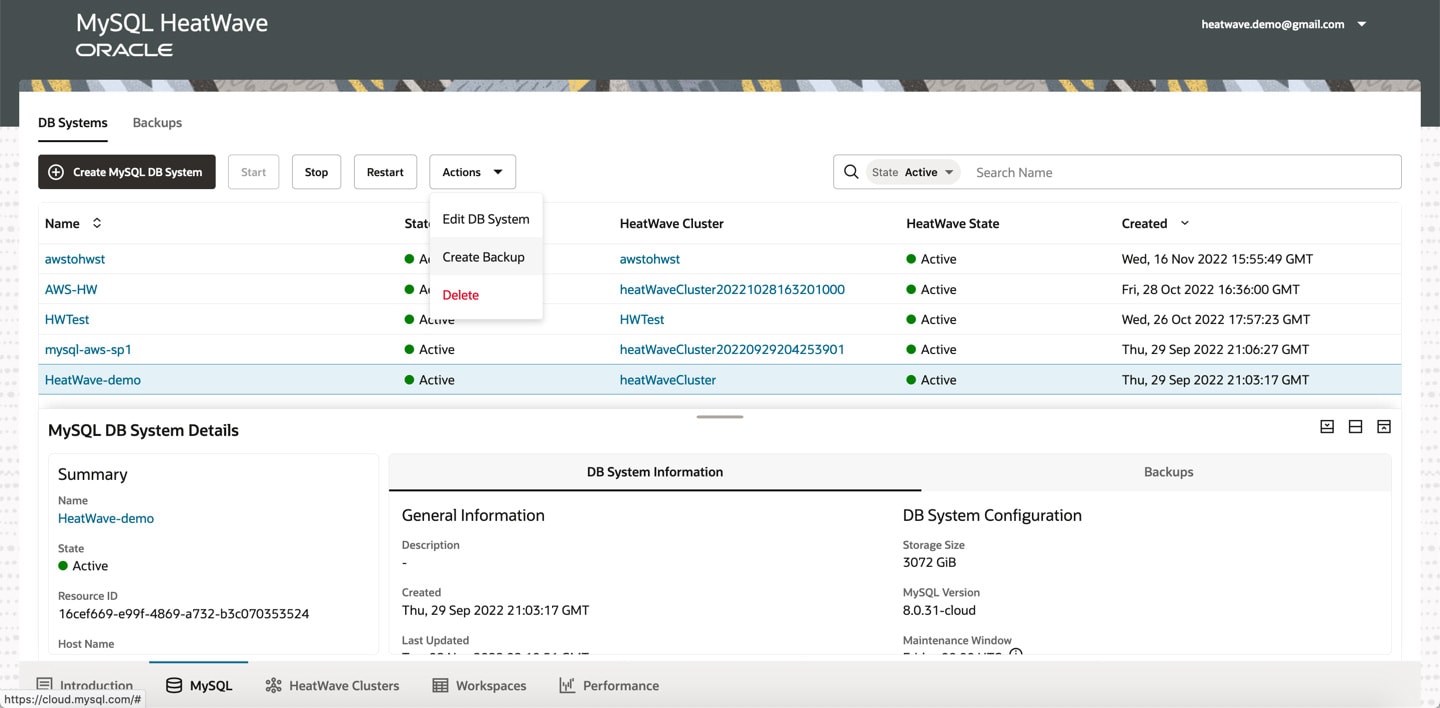Click the Performance chart icon
The image size is (1440, 708).
pos(567,686)
